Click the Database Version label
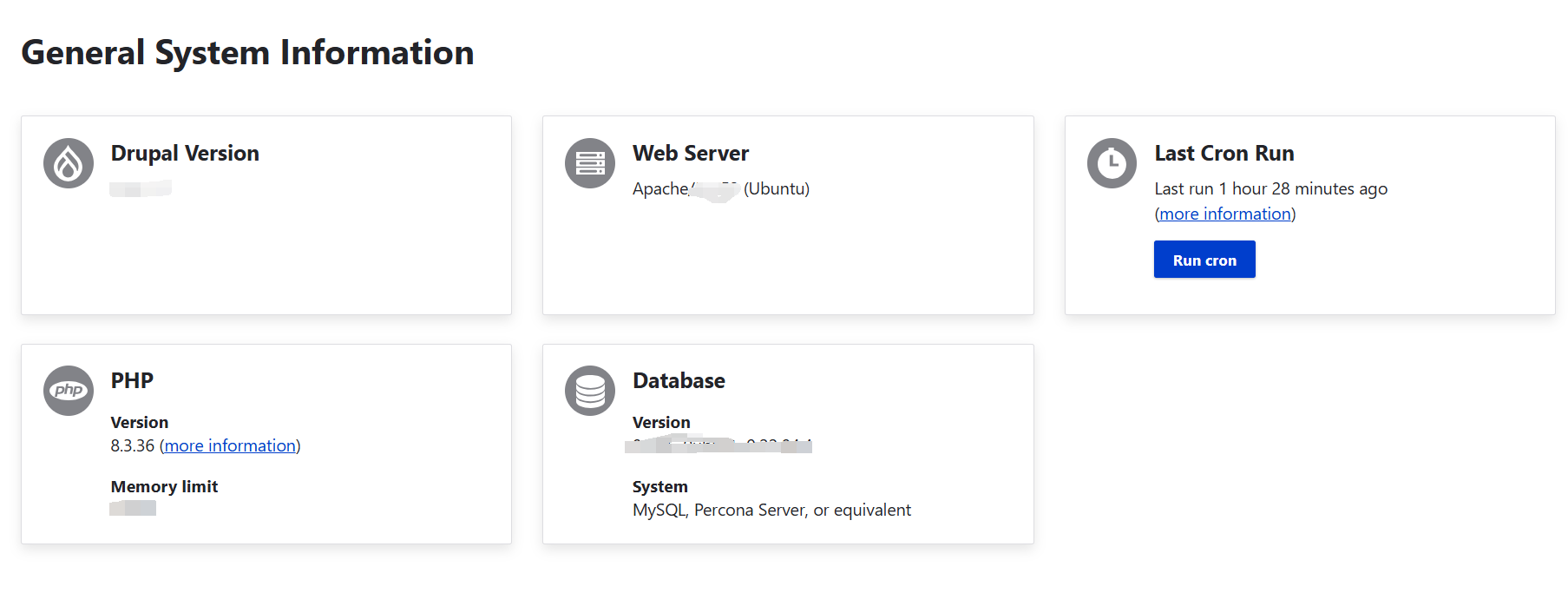The width and height of the screenshot is (1568, 593). pos(661,423)
